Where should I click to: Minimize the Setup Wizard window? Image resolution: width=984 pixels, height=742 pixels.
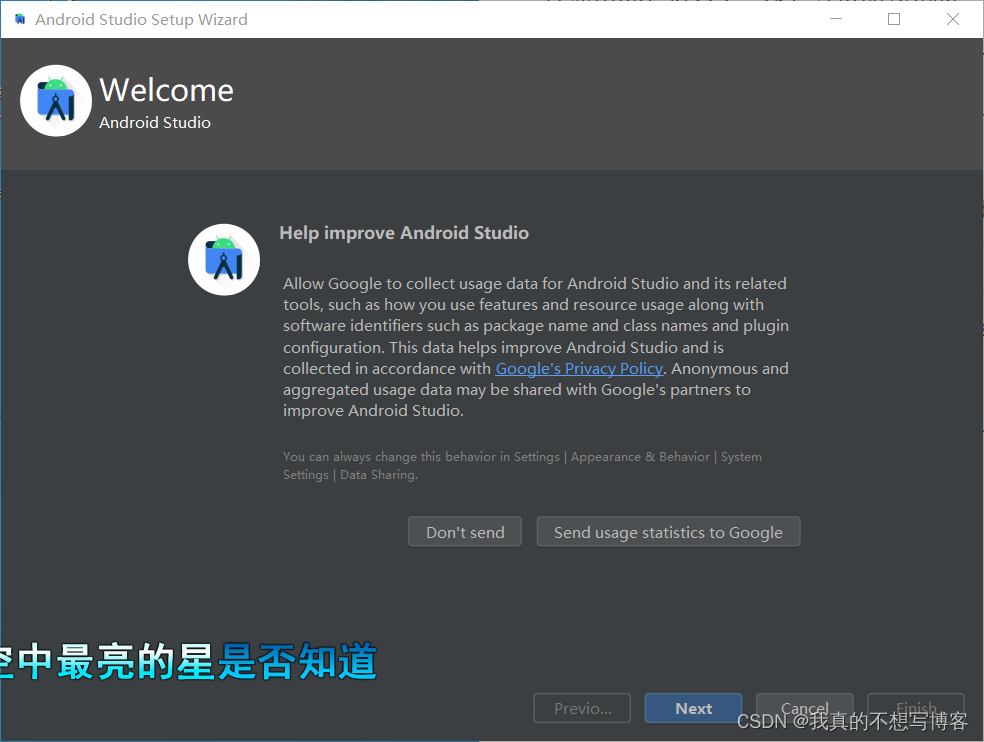(x=836, y=19)
